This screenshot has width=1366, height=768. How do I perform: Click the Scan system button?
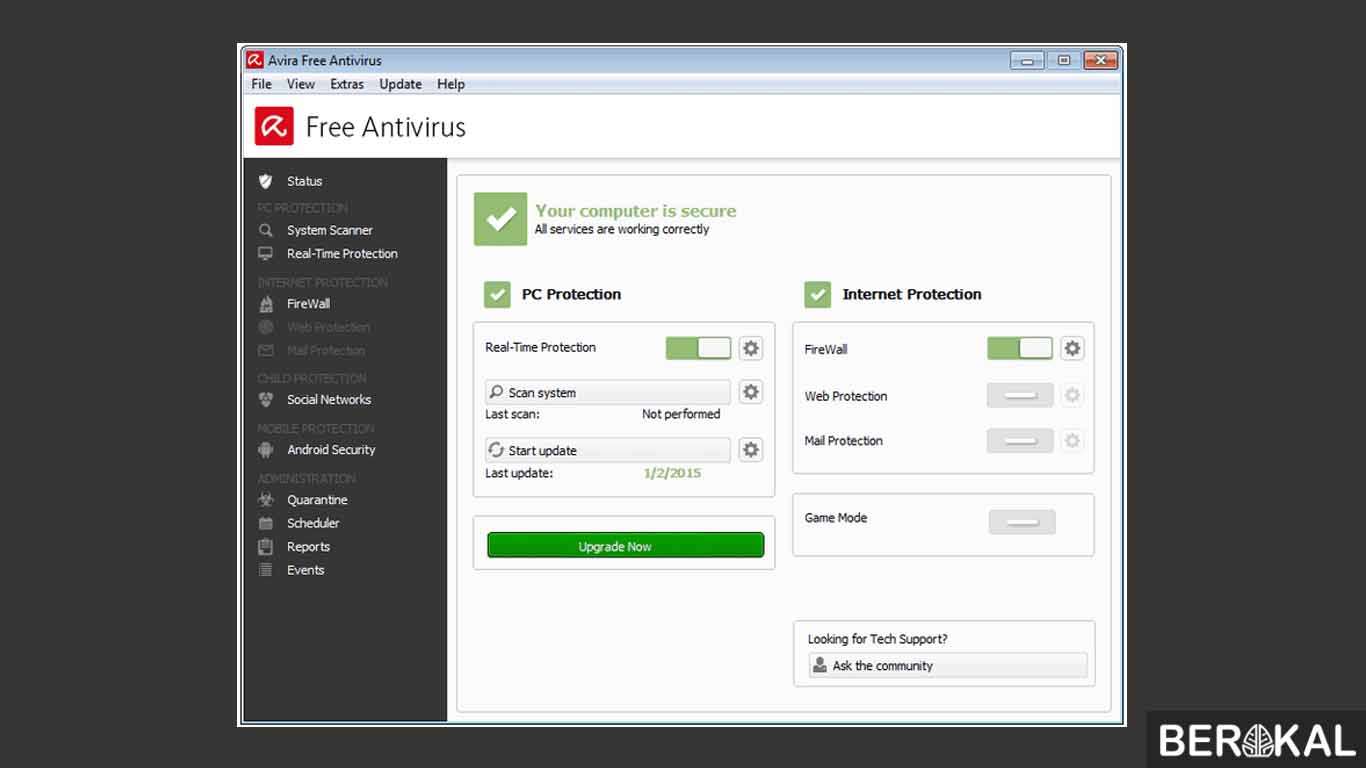[x=608, y=392]
